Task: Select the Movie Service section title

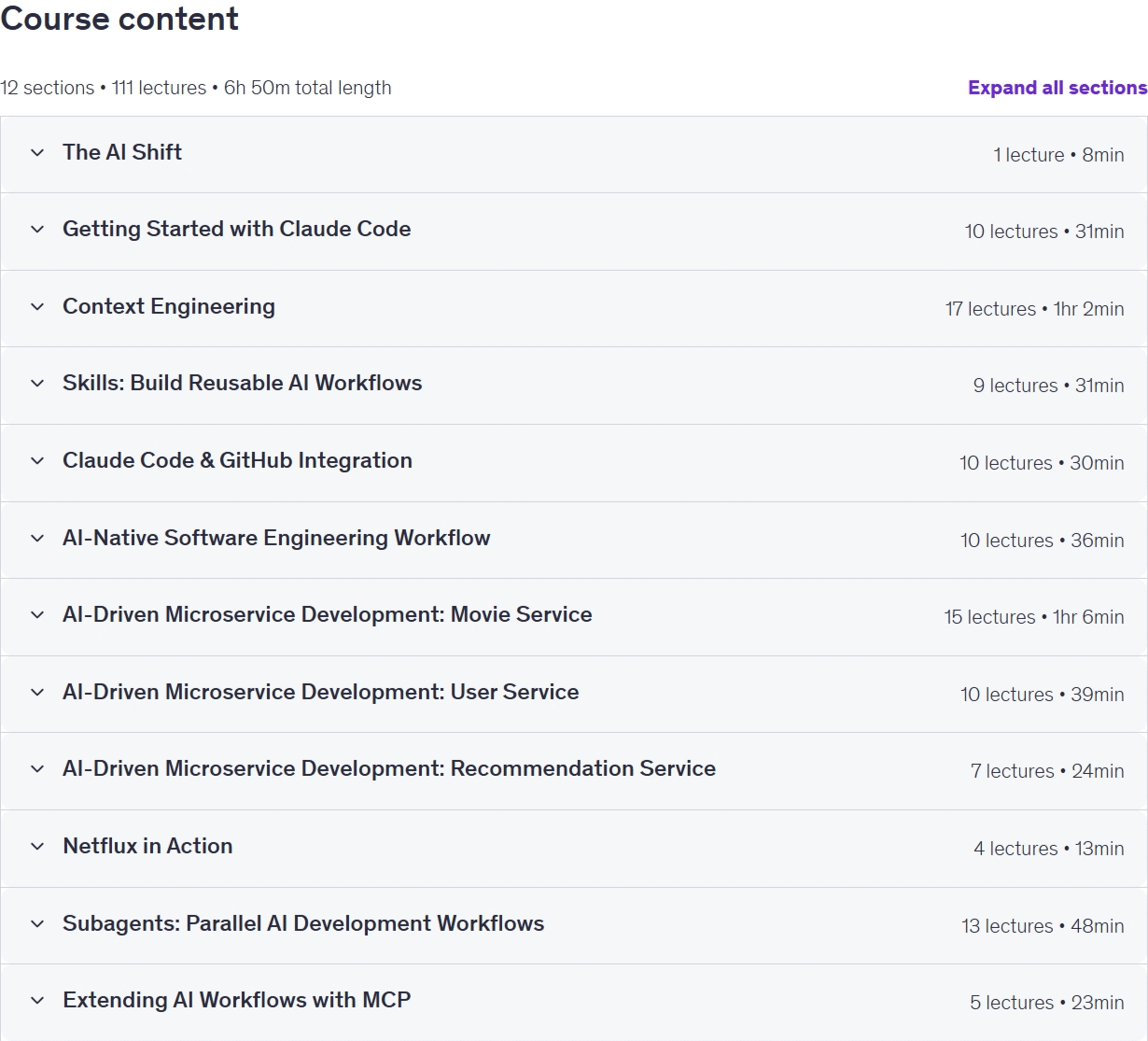Action: click(328, 615)
